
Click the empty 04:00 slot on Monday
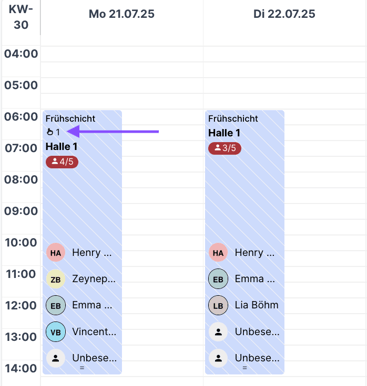[122, 54]
